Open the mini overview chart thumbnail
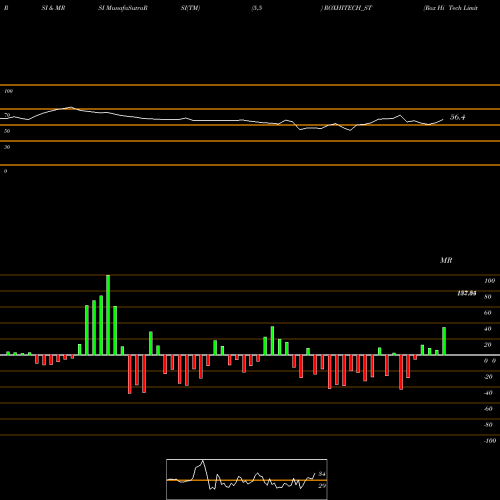500x500 pixels. [247, 479]
